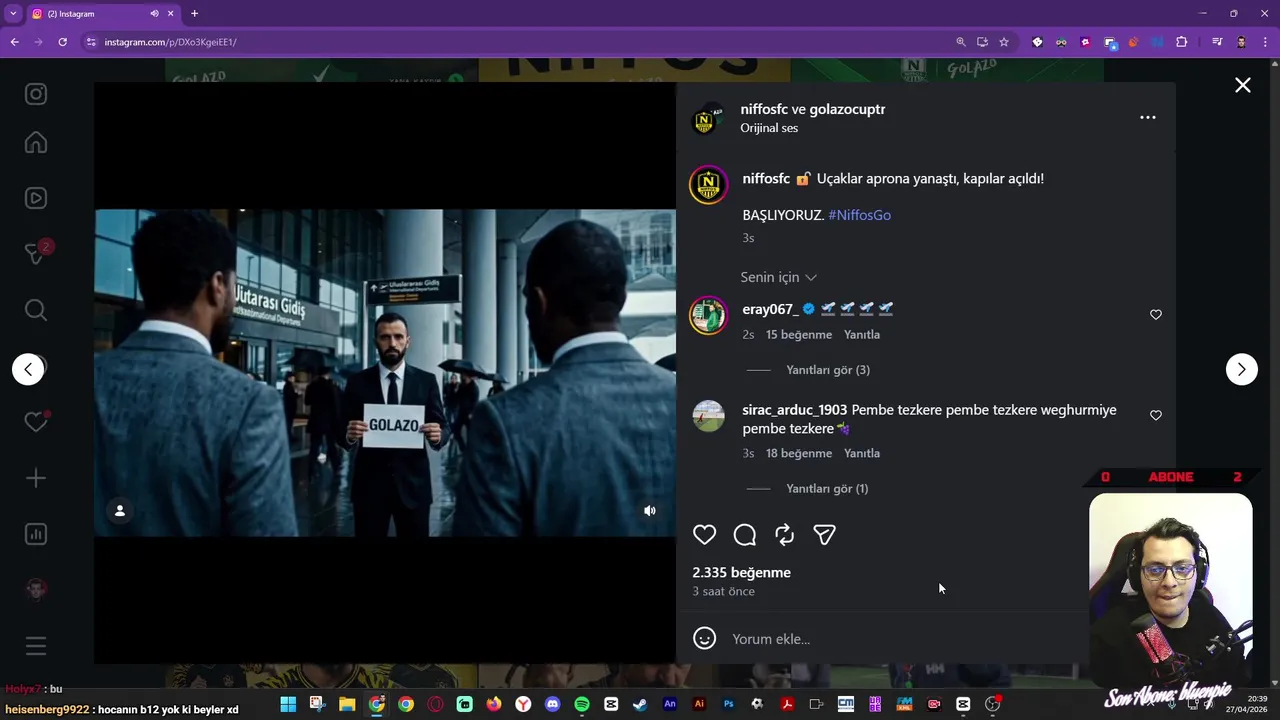Go to previous post arrow

(28, 369)
